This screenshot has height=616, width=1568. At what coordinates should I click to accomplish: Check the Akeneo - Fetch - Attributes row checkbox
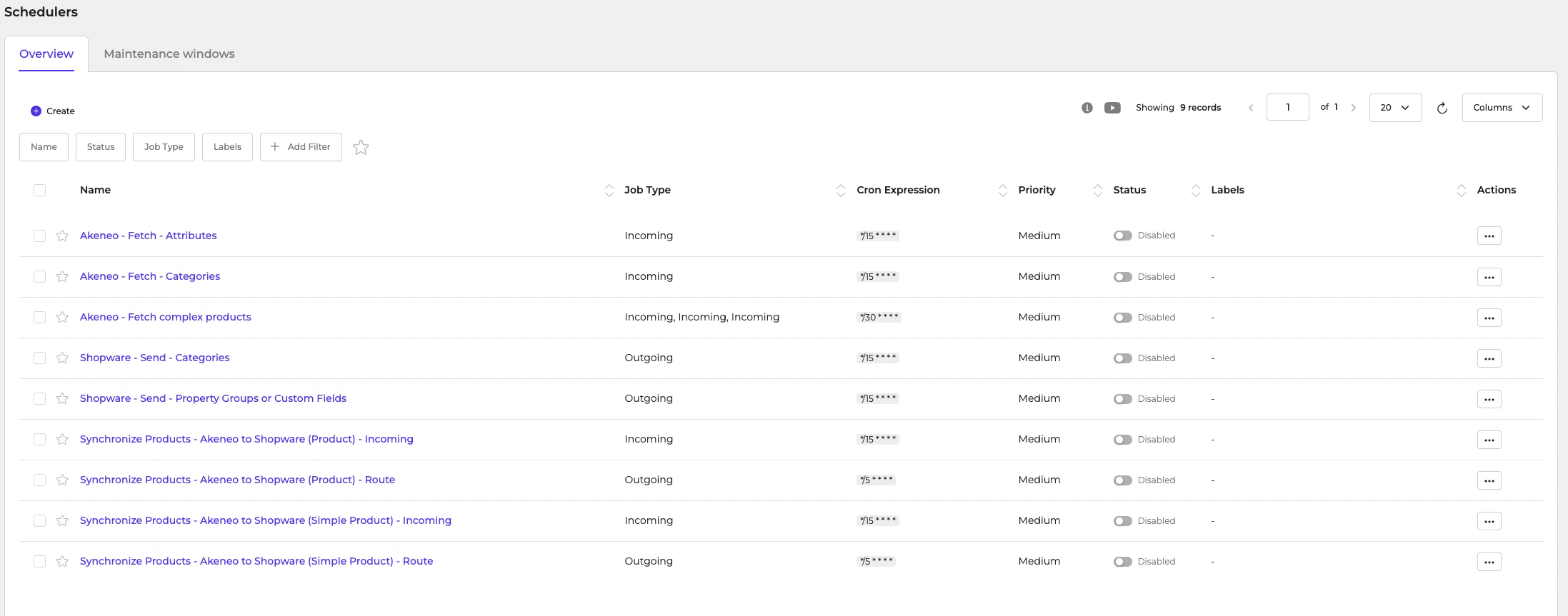point(39,236)
